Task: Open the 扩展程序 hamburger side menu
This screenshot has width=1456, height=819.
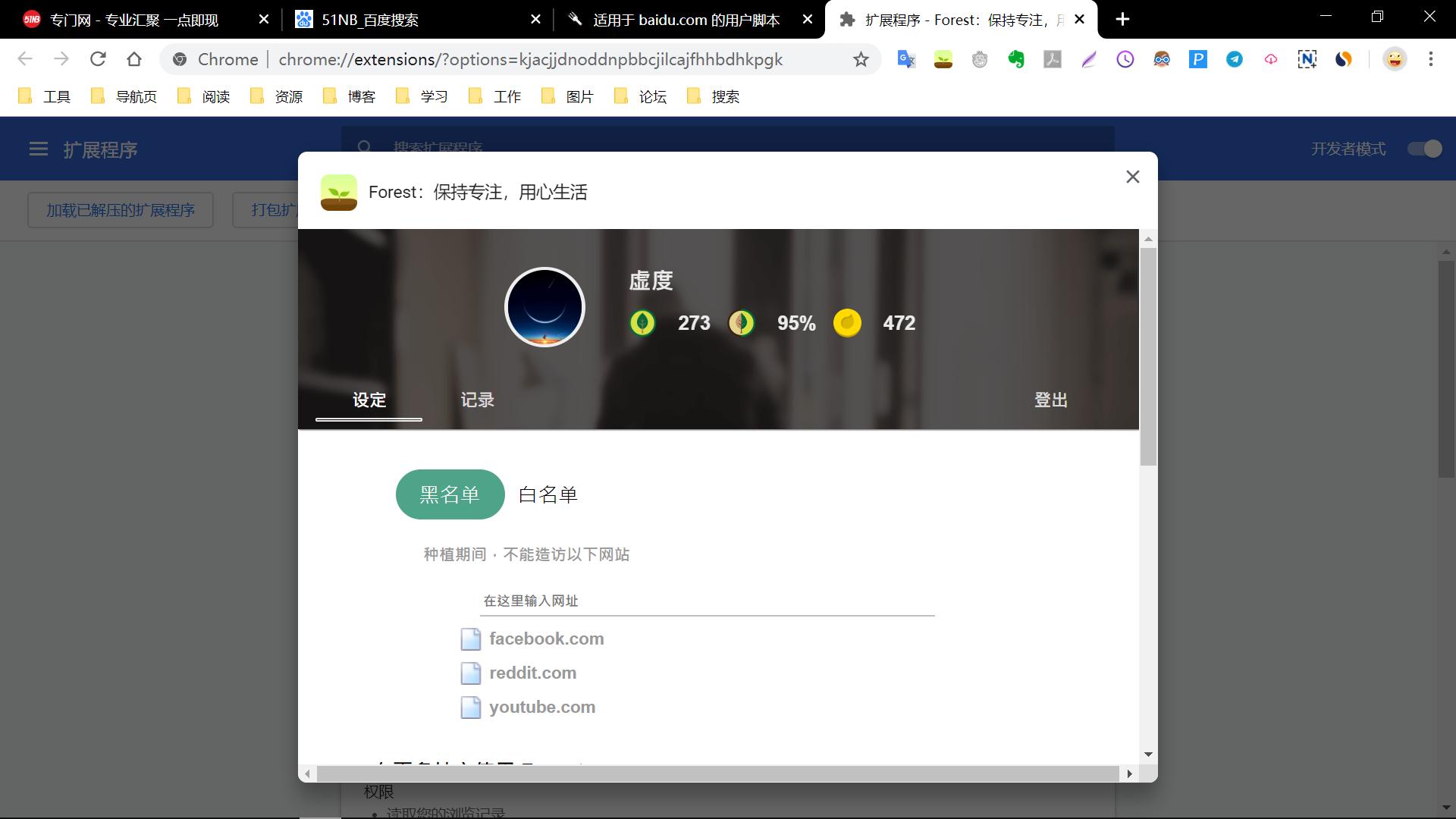Action: point(38,149)
